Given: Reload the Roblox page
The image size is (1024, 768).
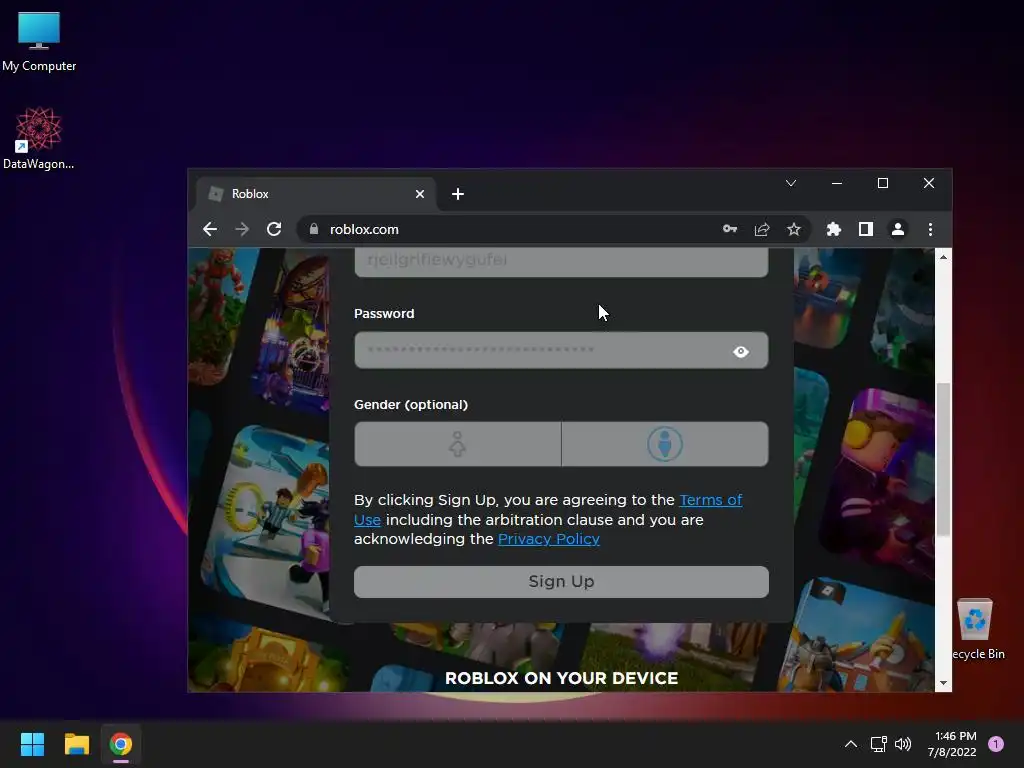Looking at the screenshot, I should tap(274, 229).
